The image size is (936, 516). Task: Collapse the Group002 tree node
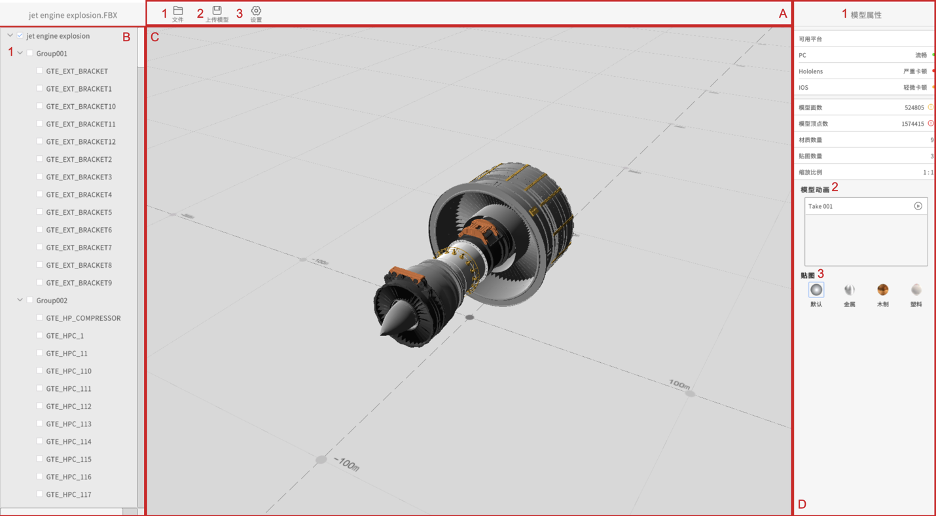[x=20, y=300]
